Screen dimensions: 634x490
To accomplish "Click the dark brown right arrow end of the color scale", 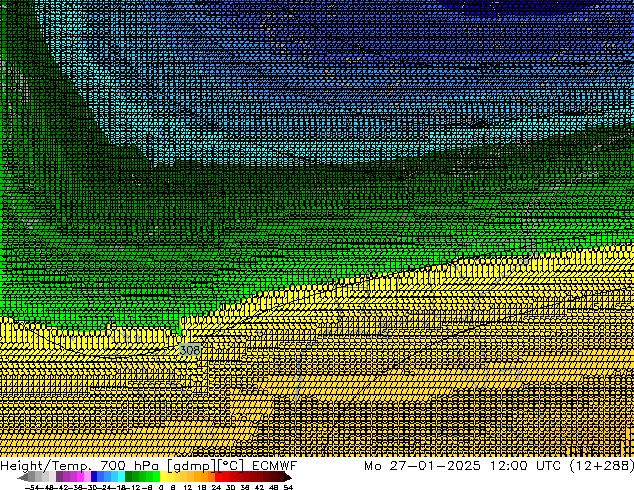I will [x=288, y=477].
